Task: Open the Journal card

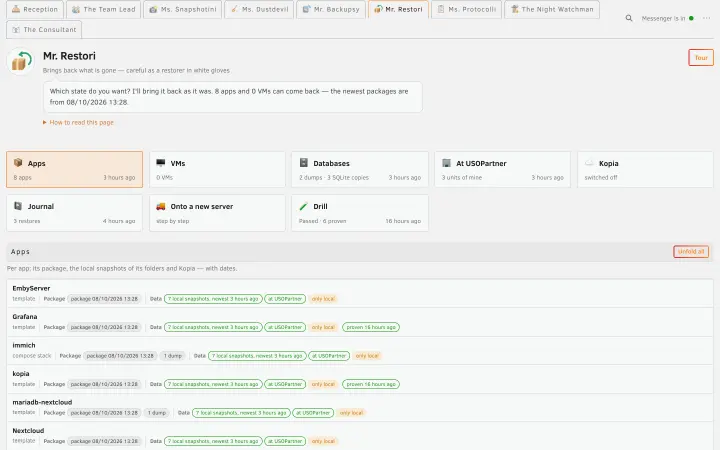Action: point(74,213)
